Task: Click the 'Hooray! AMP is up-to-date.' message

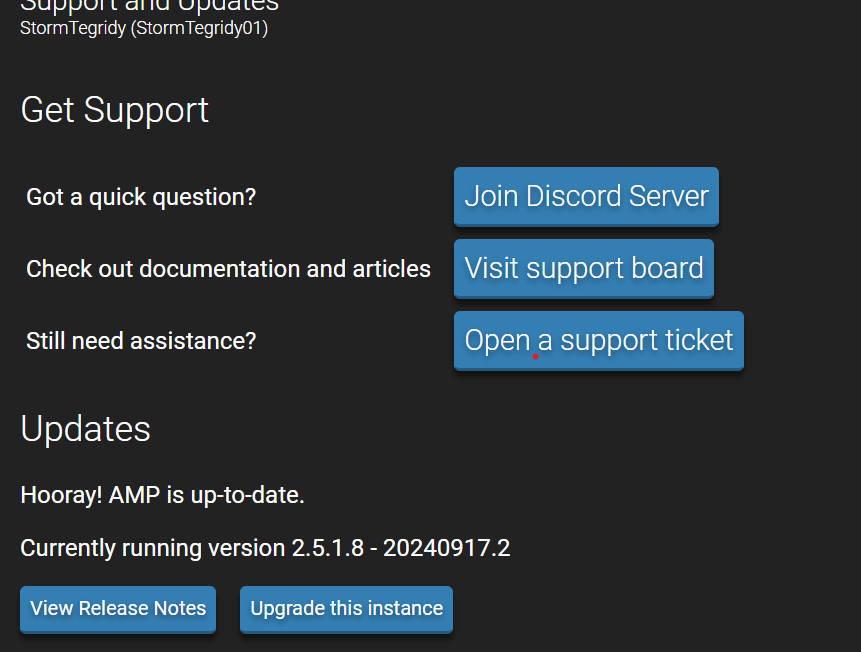Action: [163, 495]
